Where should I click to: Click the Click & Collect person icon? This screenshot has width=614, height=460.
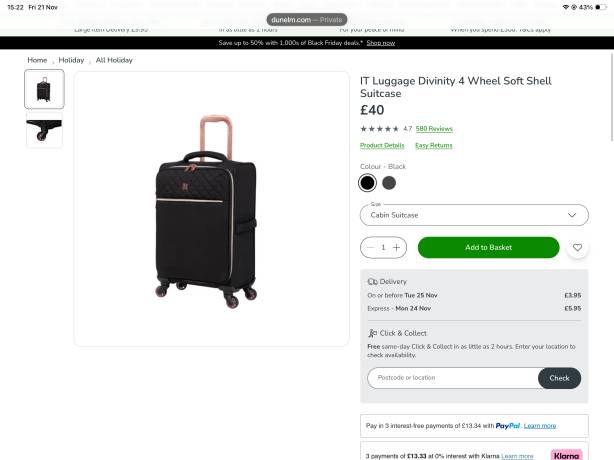click(x=372, y=333)
